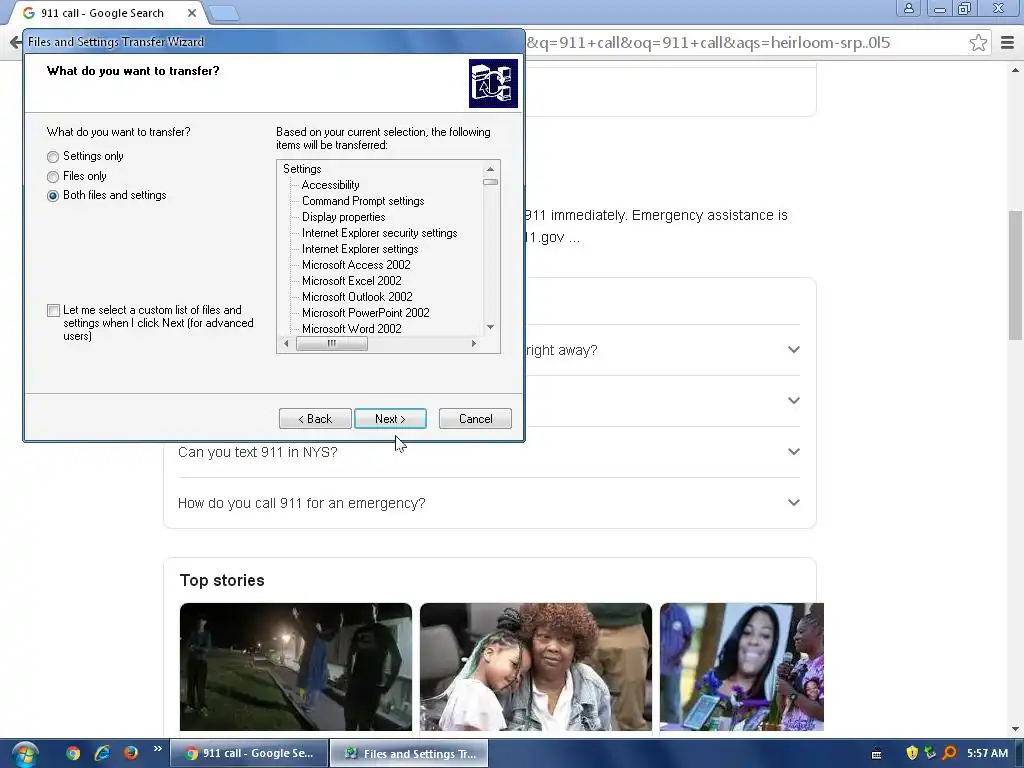Viewport: 1024px width, 768px height.
Task: Click the keyboard tray icon
Action: pos(876,754)
